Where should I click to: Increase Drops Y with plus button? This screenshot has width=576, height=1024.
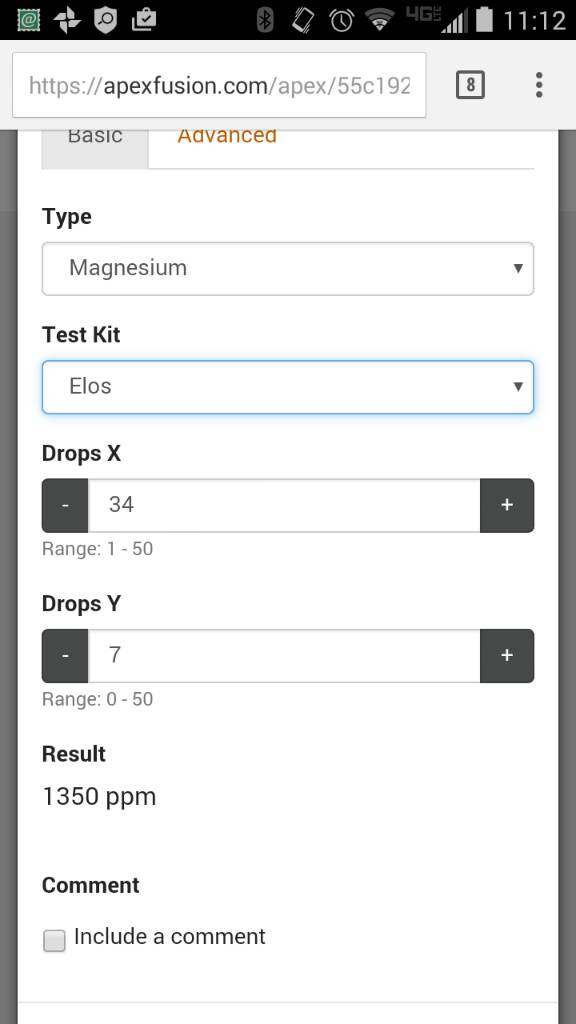(x=507, y=656)
